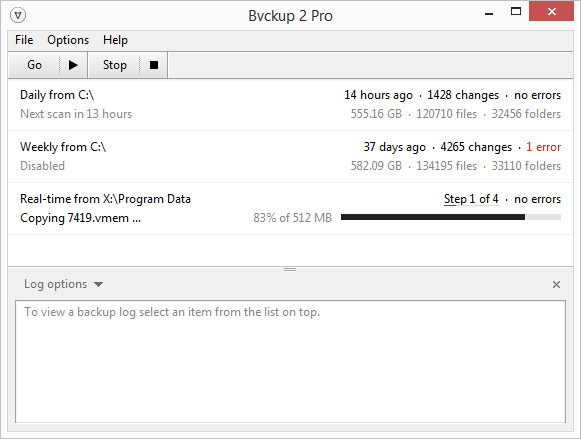Click the splitter handle above log panel

click(x=290, y=269)
